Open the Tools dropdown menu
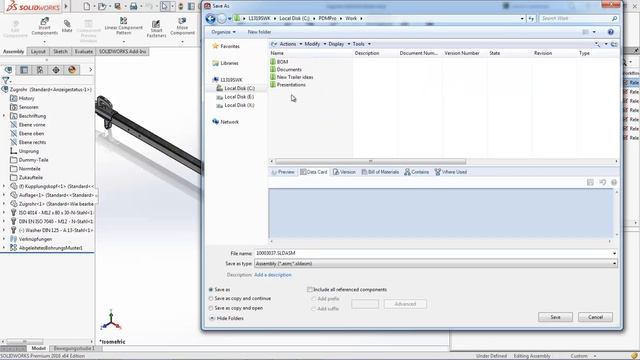The image size is (640, 360). click(x=362, y=44)
